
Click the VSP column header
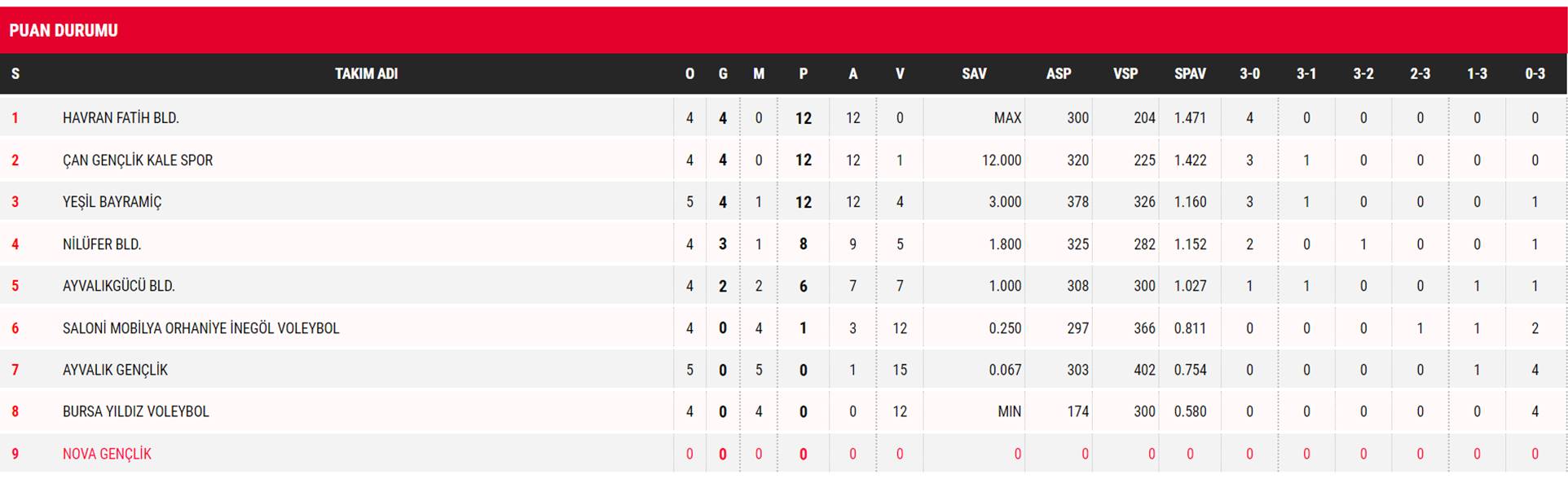click(1125, 74)
